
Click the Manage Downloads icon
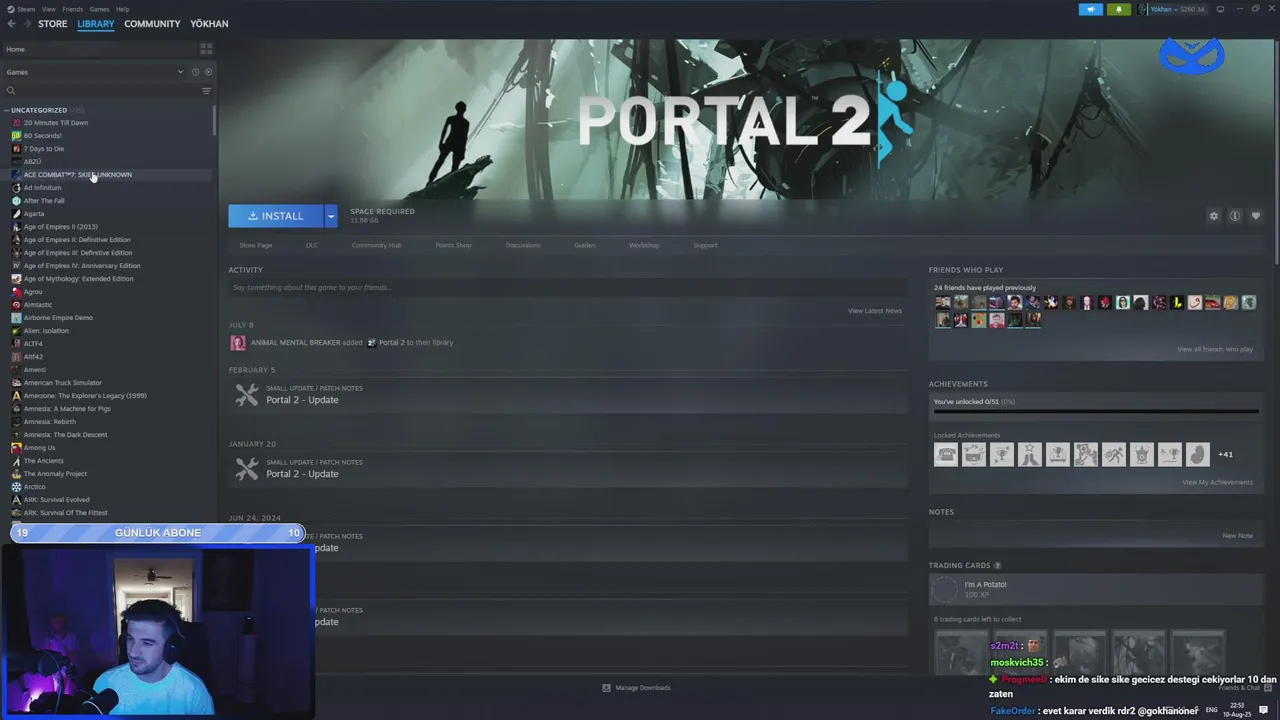606,688
